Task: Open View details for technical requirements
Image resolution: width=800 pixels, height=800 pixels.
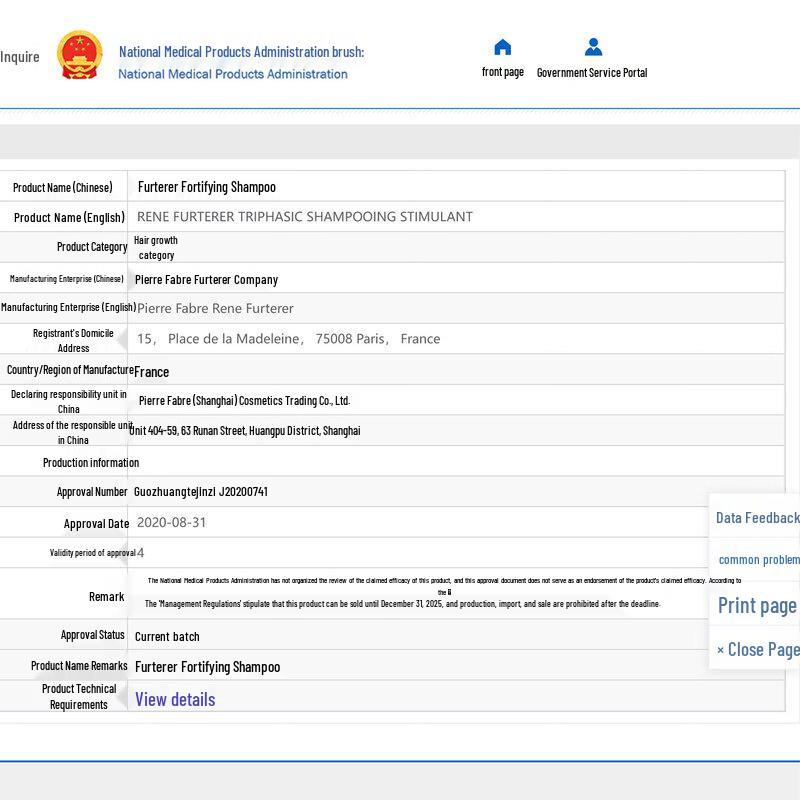Action: (175, 699)
